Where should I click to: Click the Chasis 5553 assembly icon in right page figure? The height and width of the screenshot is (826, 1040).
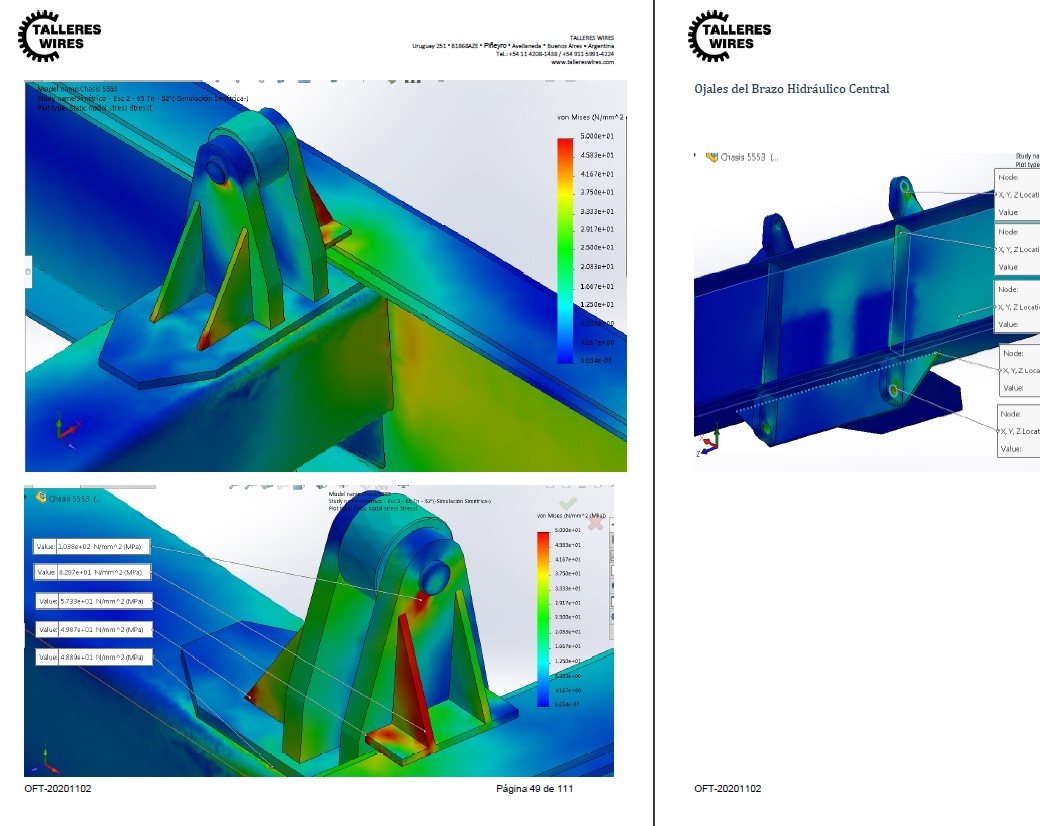712,157
